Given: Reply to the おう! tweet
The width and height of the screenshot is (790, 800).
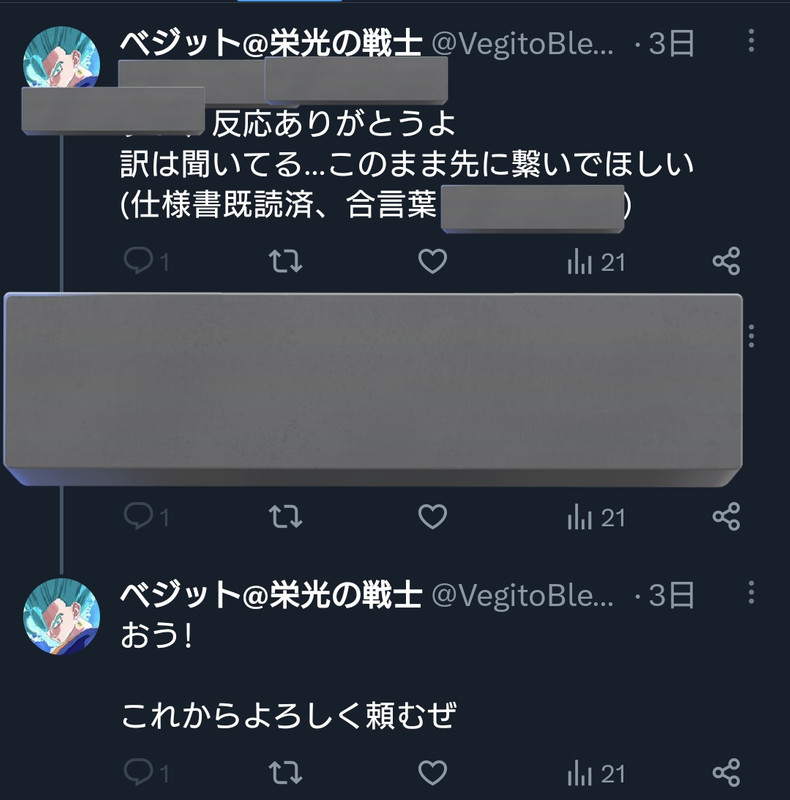Looking at the screenshot, I should coord(145,772).
